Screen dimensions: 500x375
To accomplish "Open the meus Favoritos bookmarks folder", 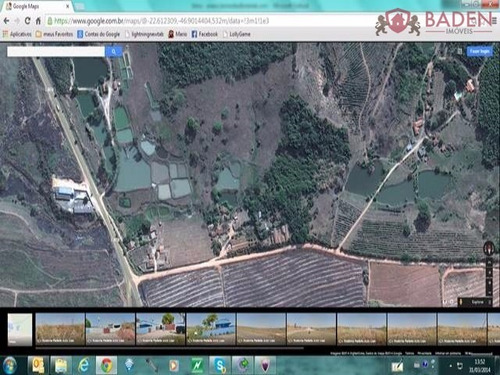I will tap(54, 34).
